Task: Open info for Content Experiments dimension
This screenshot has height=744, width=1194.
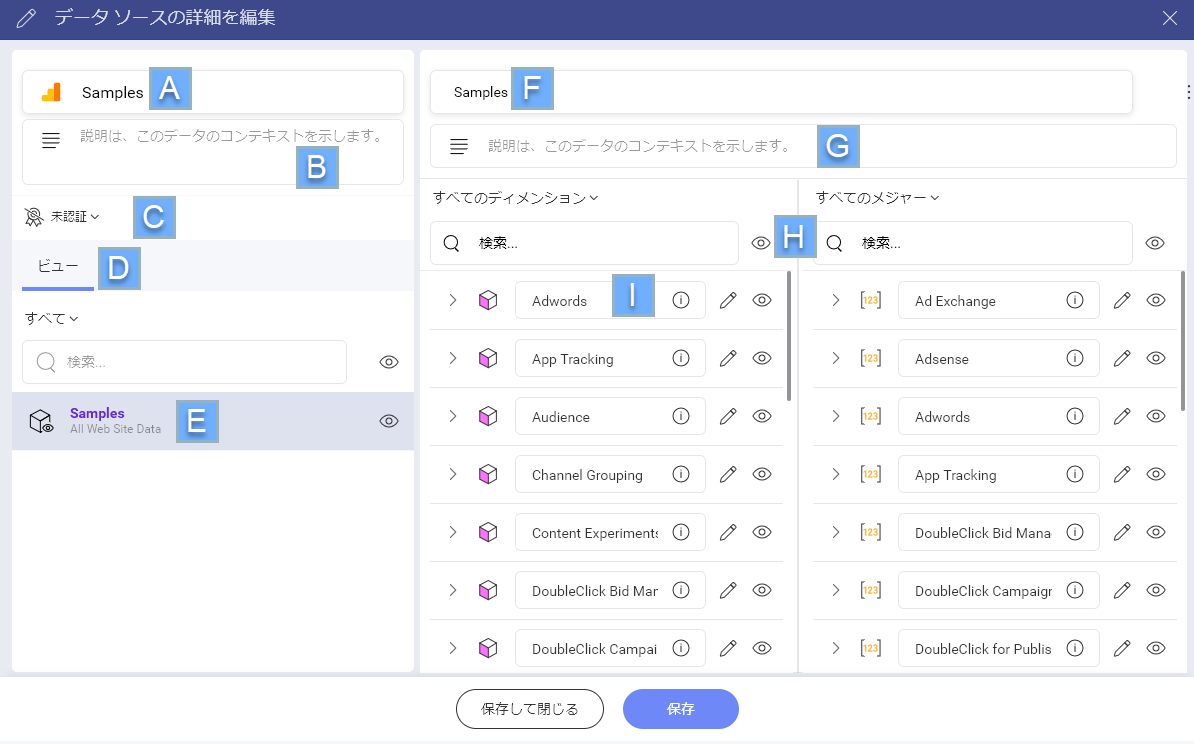Action: click(x=681, y=532)
